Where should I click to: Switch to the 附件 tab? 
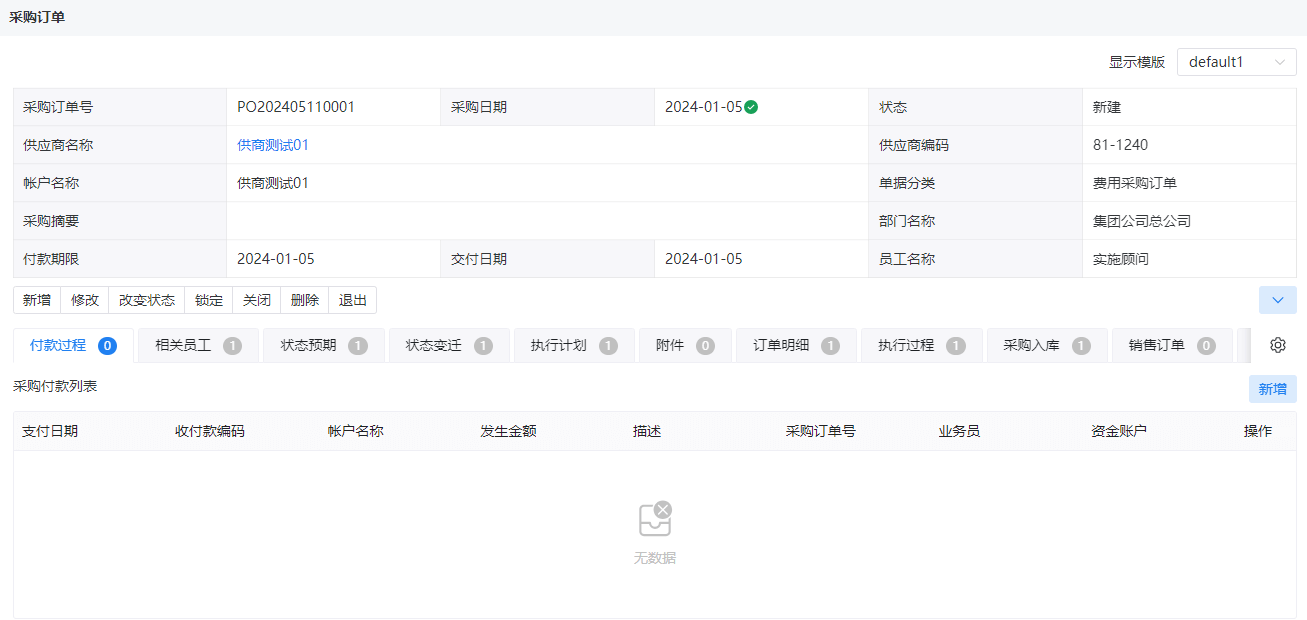click(685, 345)
